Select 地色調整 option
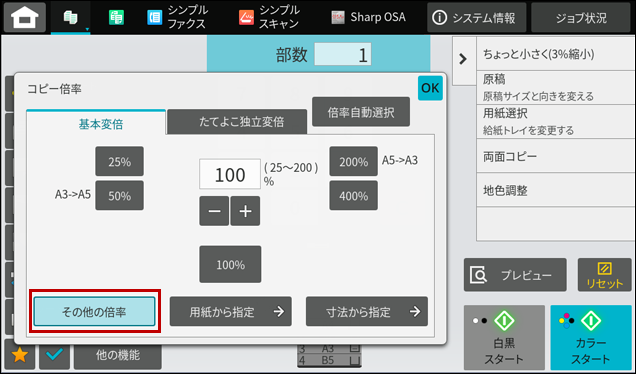This screenshot has height=374, width=636. click(556, 190)
